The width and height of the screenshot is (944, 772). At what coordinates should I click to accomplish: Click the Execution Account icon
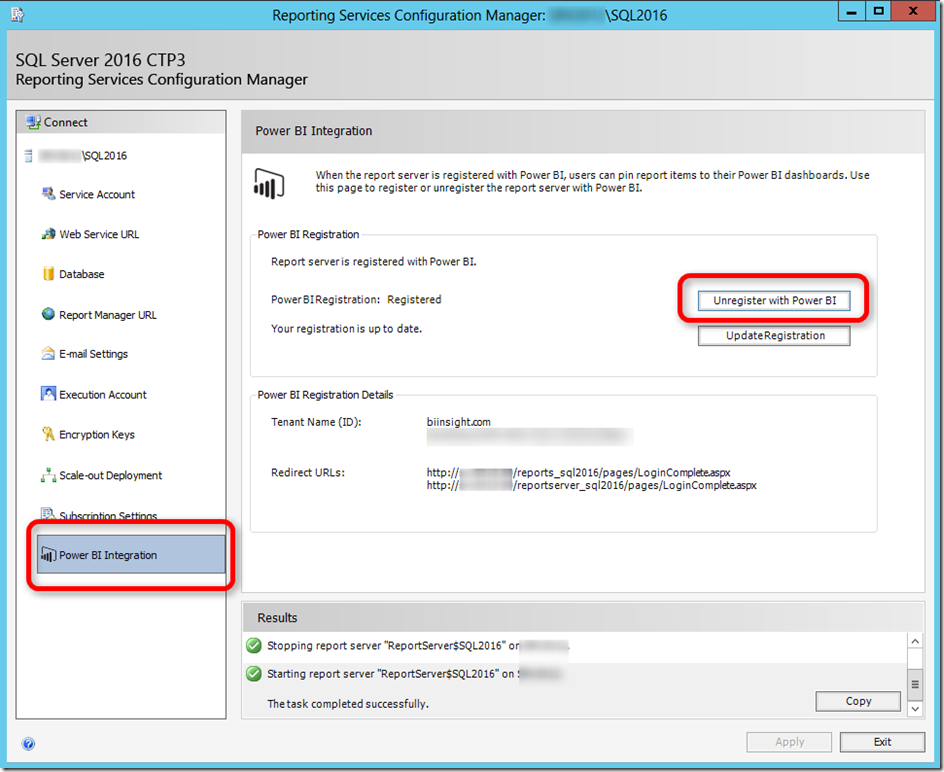coord(48,394)
